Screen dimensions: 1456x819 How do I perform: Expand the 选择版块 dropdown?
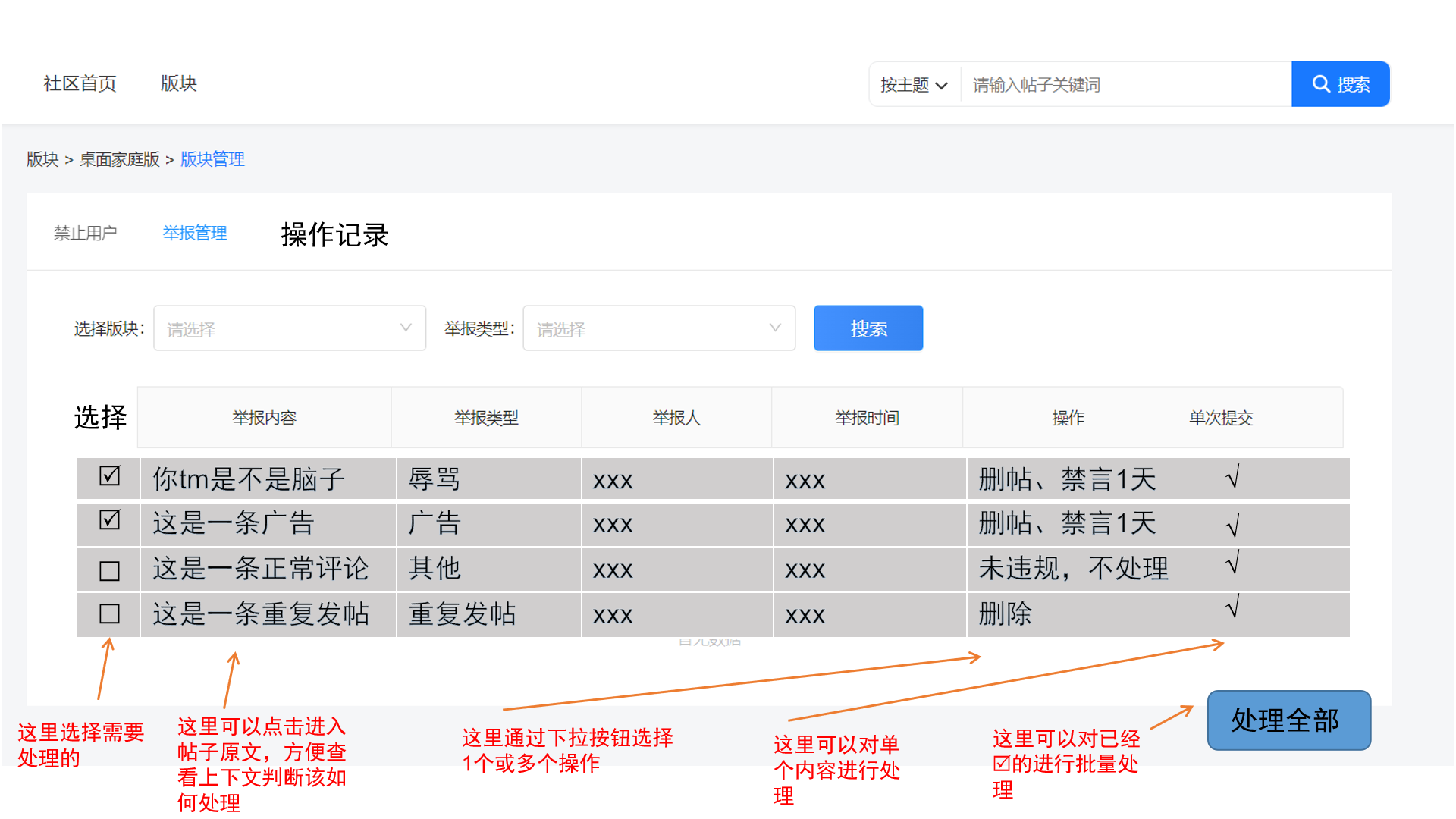pyautogui.click(x=290, y=328)
